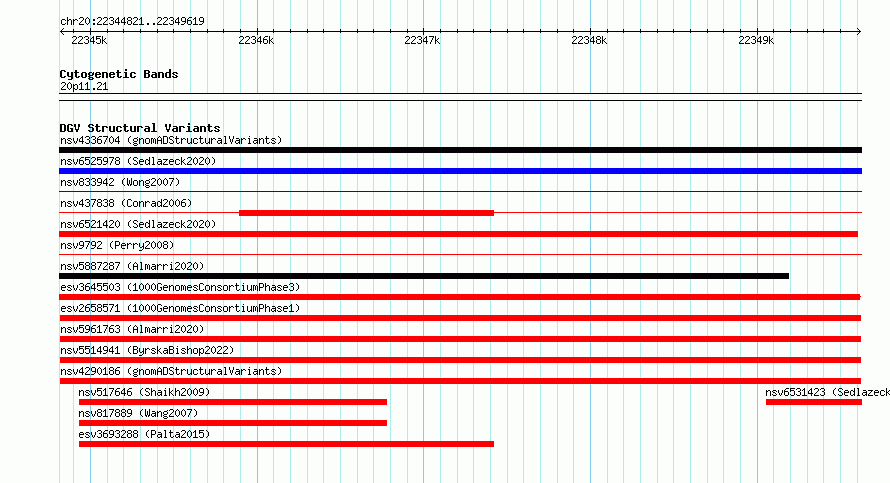This screenshot has width=890, height=483.
Task: Select the black nsv5887287 variant bar
Action: point(424,276)
